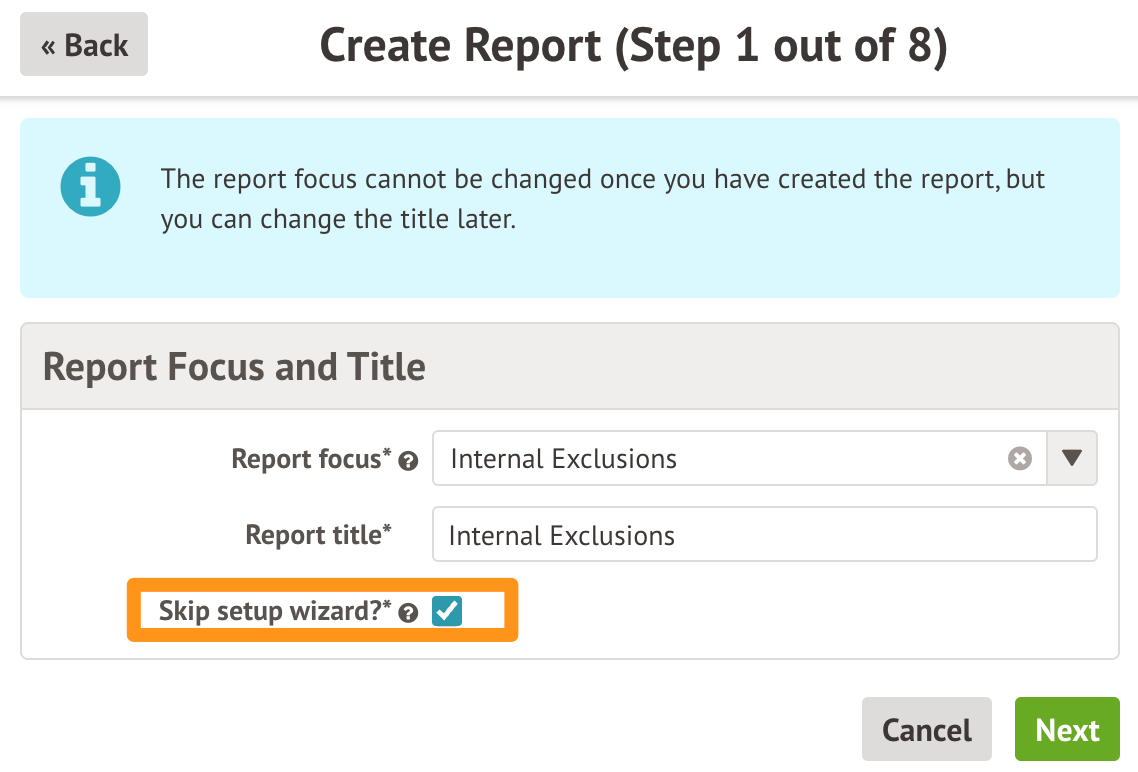Click the "Report title" field label
The height and width of the screenshot is (772, 1138).
tap(313, 535)
